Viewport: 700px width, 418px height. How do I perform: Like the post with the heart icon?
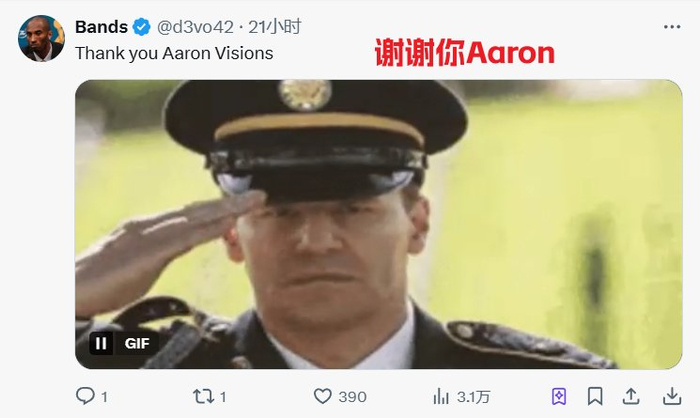(x=322, y=396)
